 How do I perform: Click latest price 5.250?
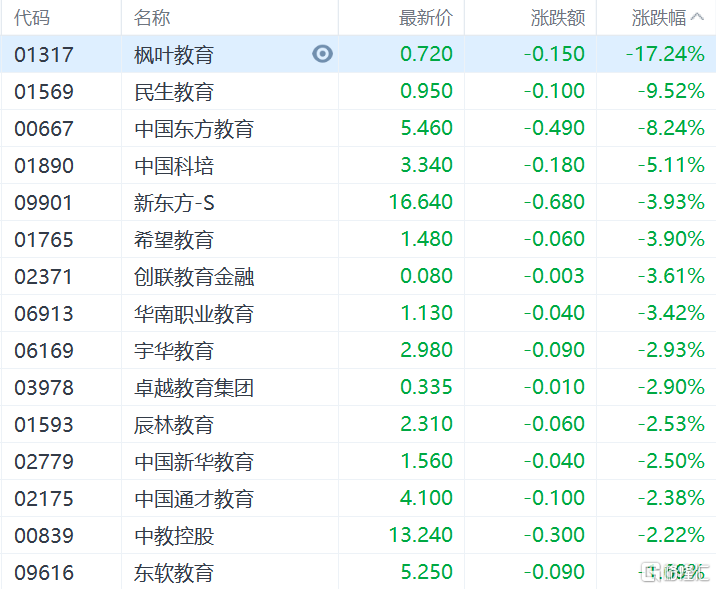click(426, 572)
